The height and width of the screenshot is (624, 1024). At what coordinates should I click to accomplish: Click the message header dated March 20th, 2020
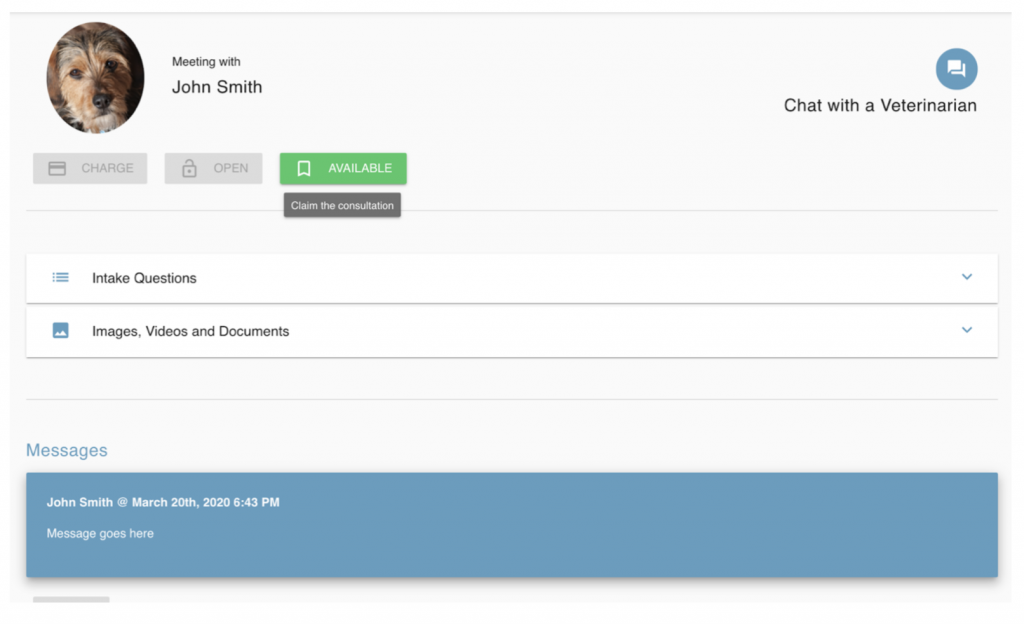pyautogui.click(x=163, y=502)
